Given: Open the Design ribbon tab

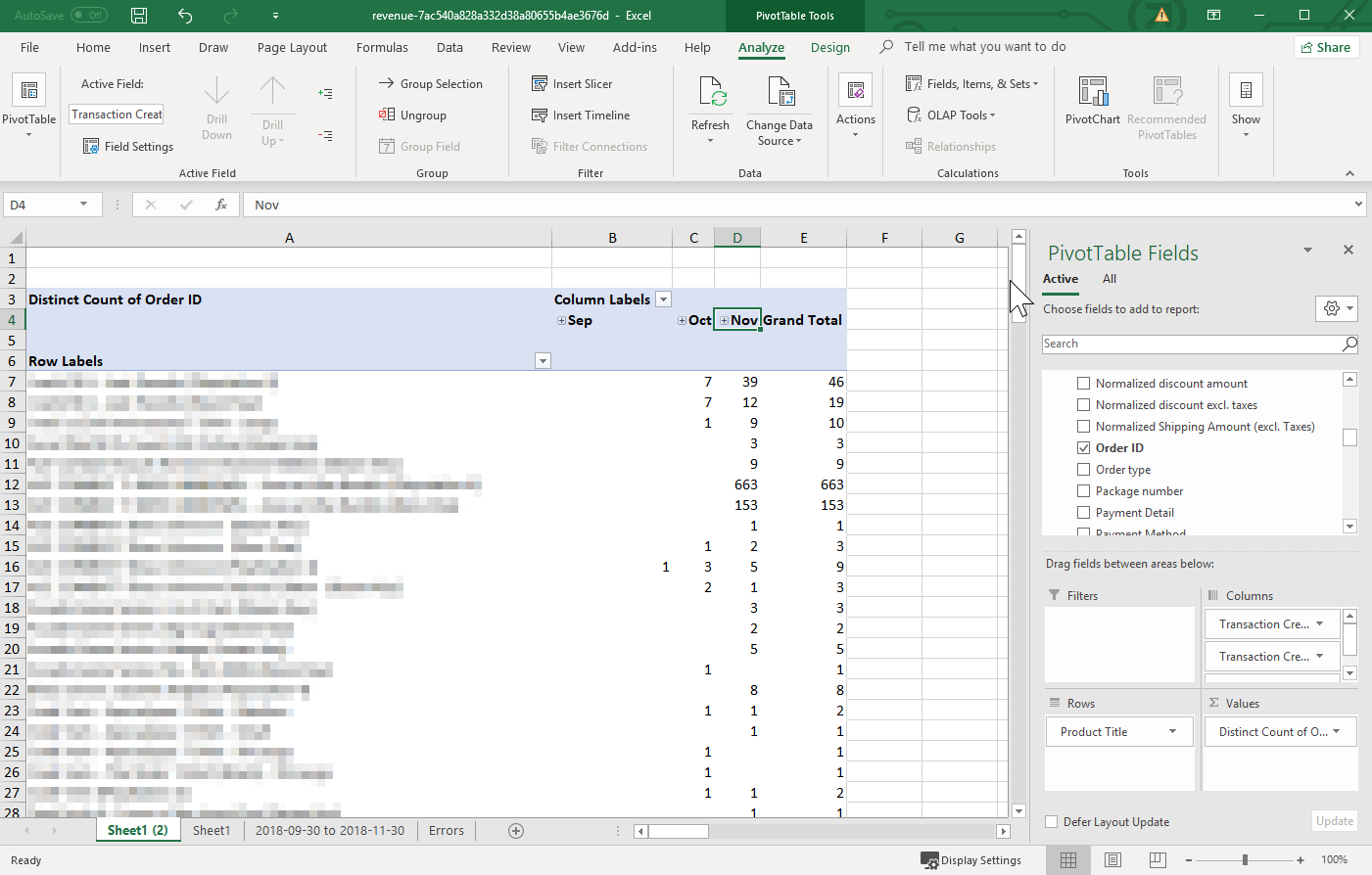Looking at the screenshot, I should [x=829, y=47].
